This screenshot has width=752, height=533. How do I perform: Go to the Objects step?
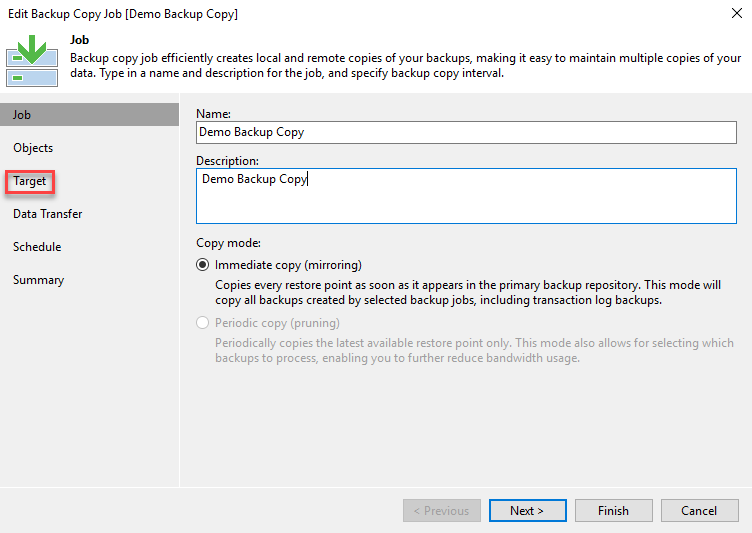tap(33, 148)
